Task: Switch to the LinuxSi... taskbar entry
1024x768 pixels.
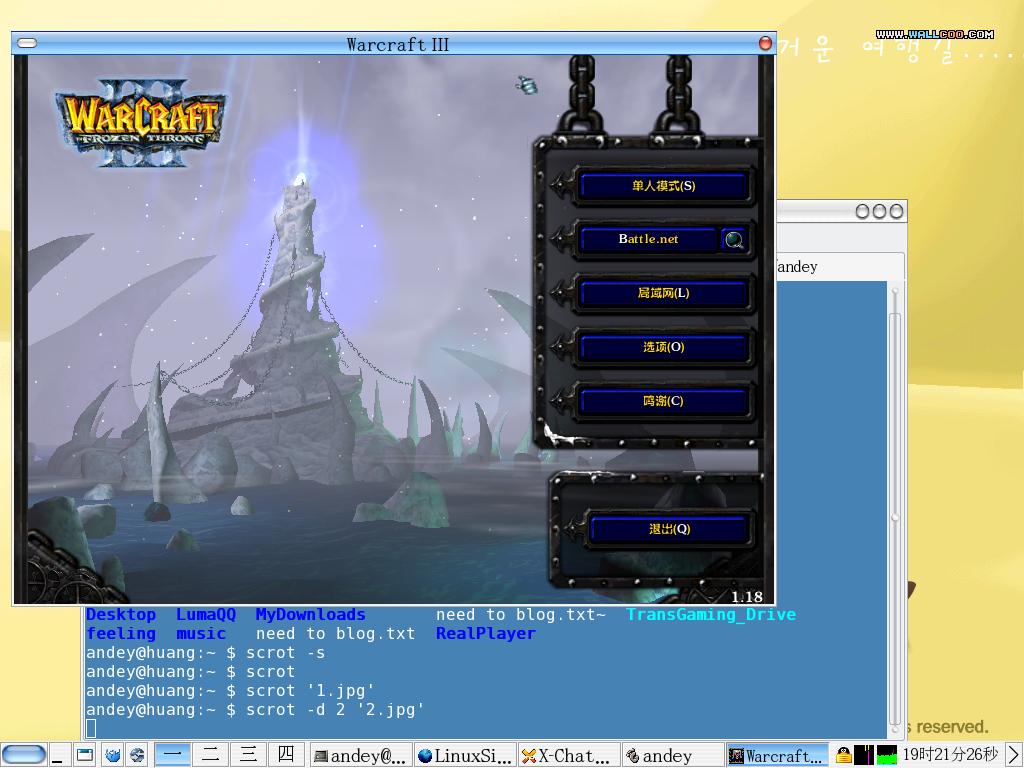Action: [x=465, y=756]
